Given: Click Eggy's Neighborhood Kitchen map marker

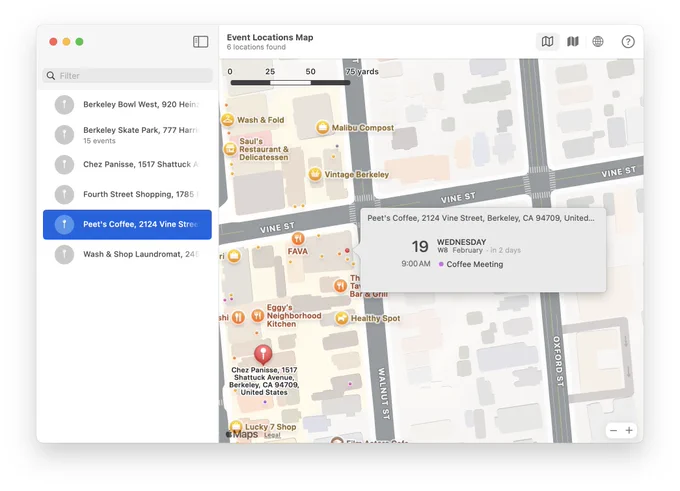Looking at the screenshot, I should pyautogui.click(x=258, y=316).
